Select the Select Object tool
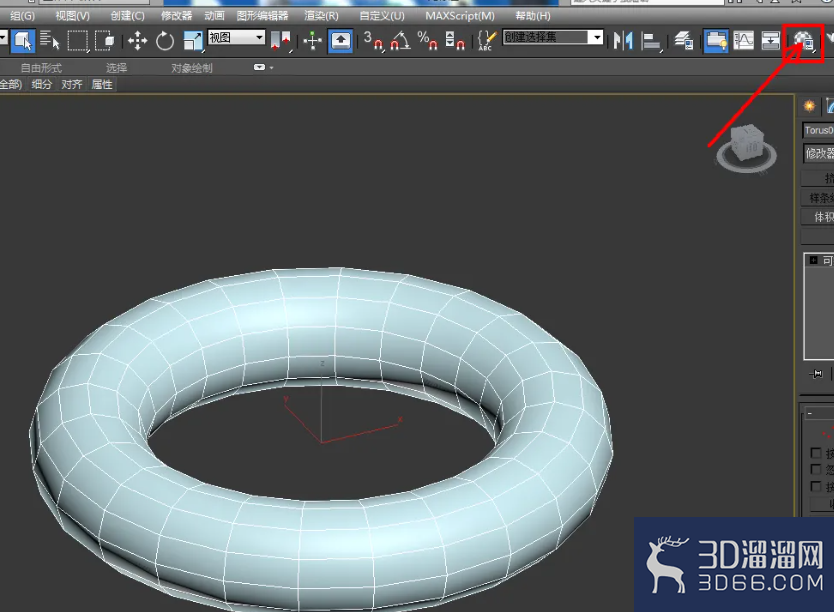 [x=23, y=40]
